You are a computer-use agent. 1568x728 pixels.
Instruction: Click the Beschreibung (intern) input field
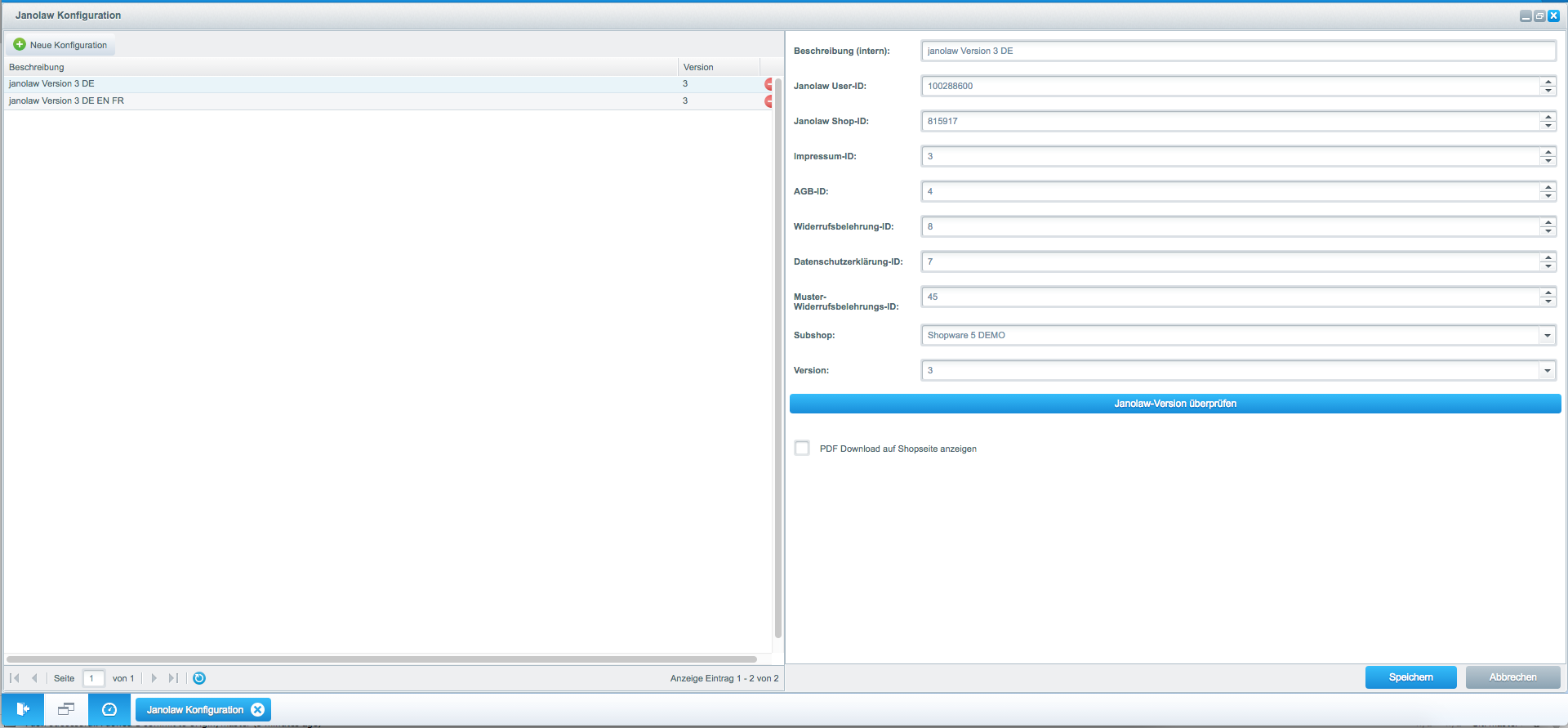pos(1238,51)
